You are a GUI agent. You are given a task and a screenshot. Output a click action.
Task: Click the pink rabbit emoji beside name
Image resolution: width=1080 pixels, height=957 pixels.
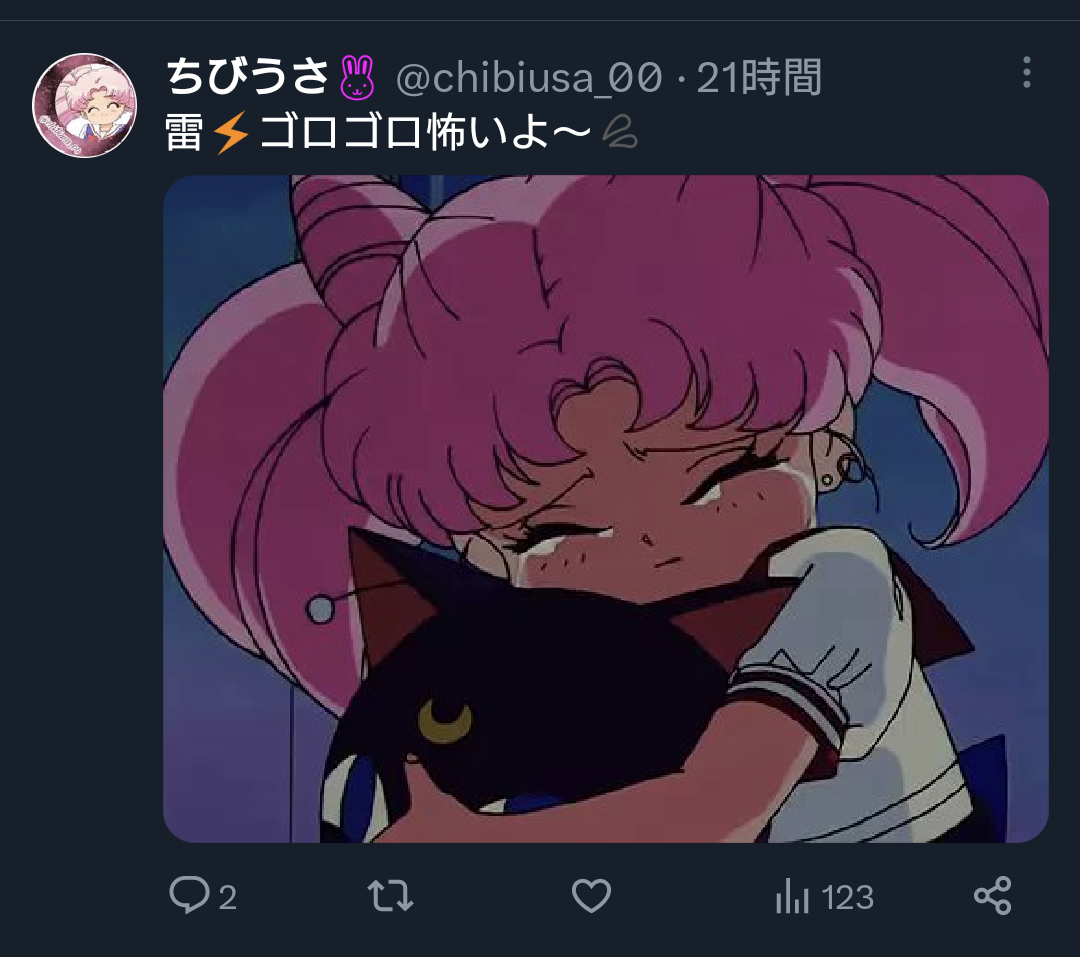[x=357, y=76]
